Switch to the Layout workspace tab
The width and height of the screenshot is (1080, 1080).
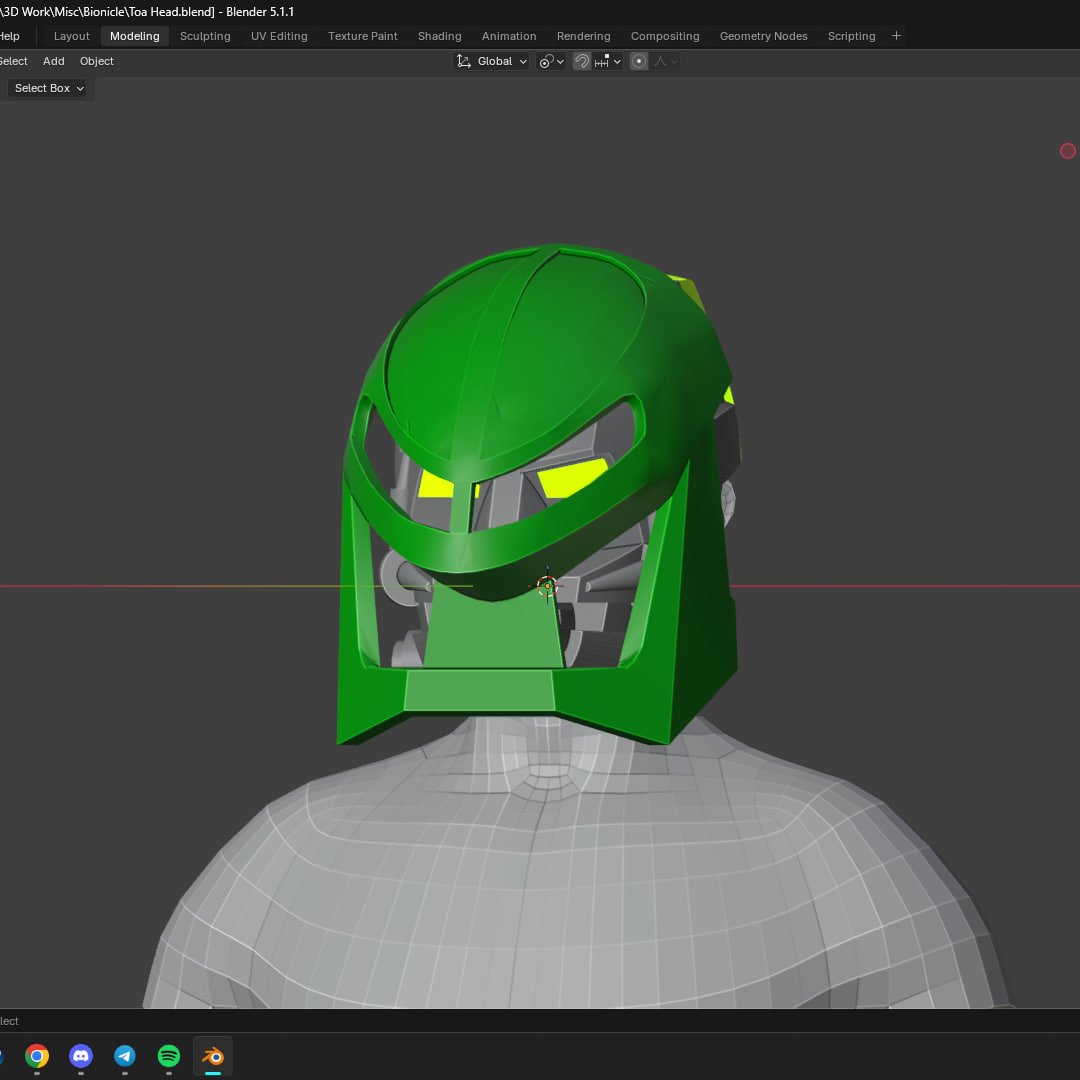coord(72,36)
